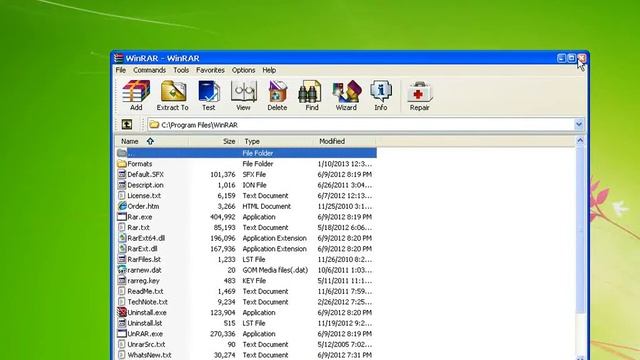Click the WinRAR title bar app icon
Screen dimensions: 640x360
(x=118, y=58)
